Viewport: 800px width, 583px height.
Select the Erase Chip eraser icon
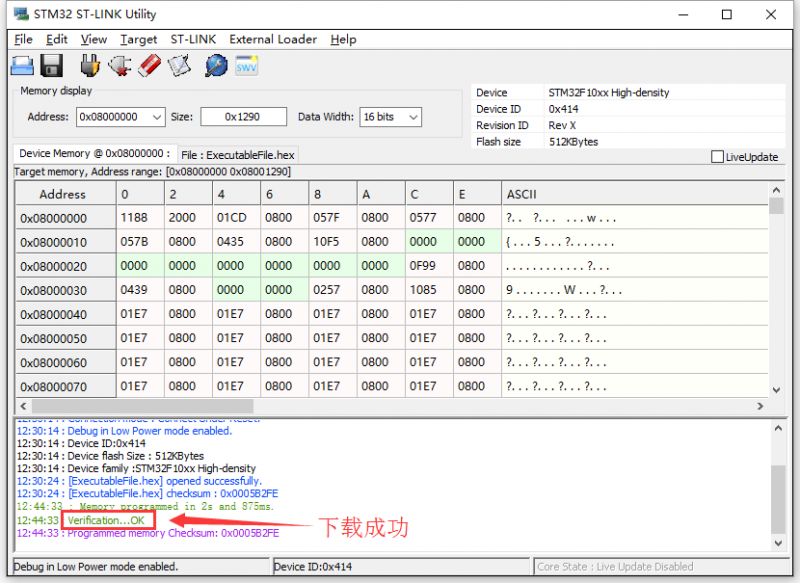pyautogui.click(x=148, y=65)
